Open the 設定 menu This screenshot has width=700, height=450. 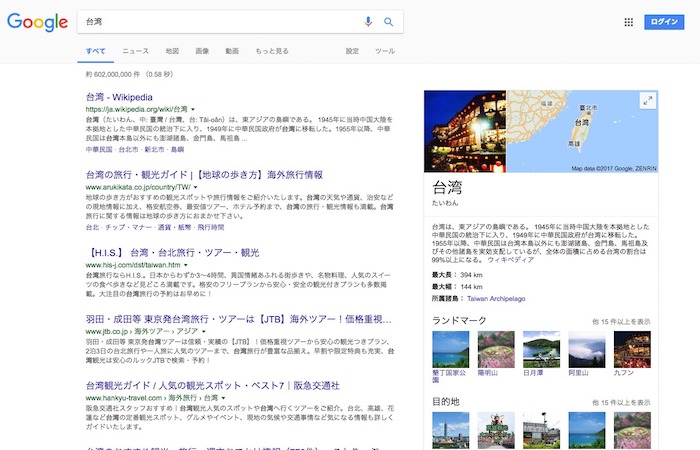point(352,50)
